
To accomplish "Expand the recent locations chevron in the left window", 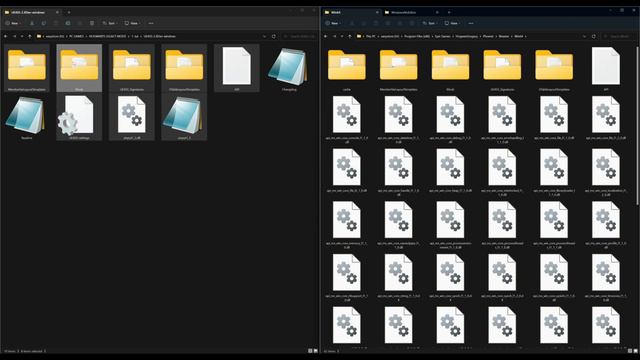I will 22,36.
